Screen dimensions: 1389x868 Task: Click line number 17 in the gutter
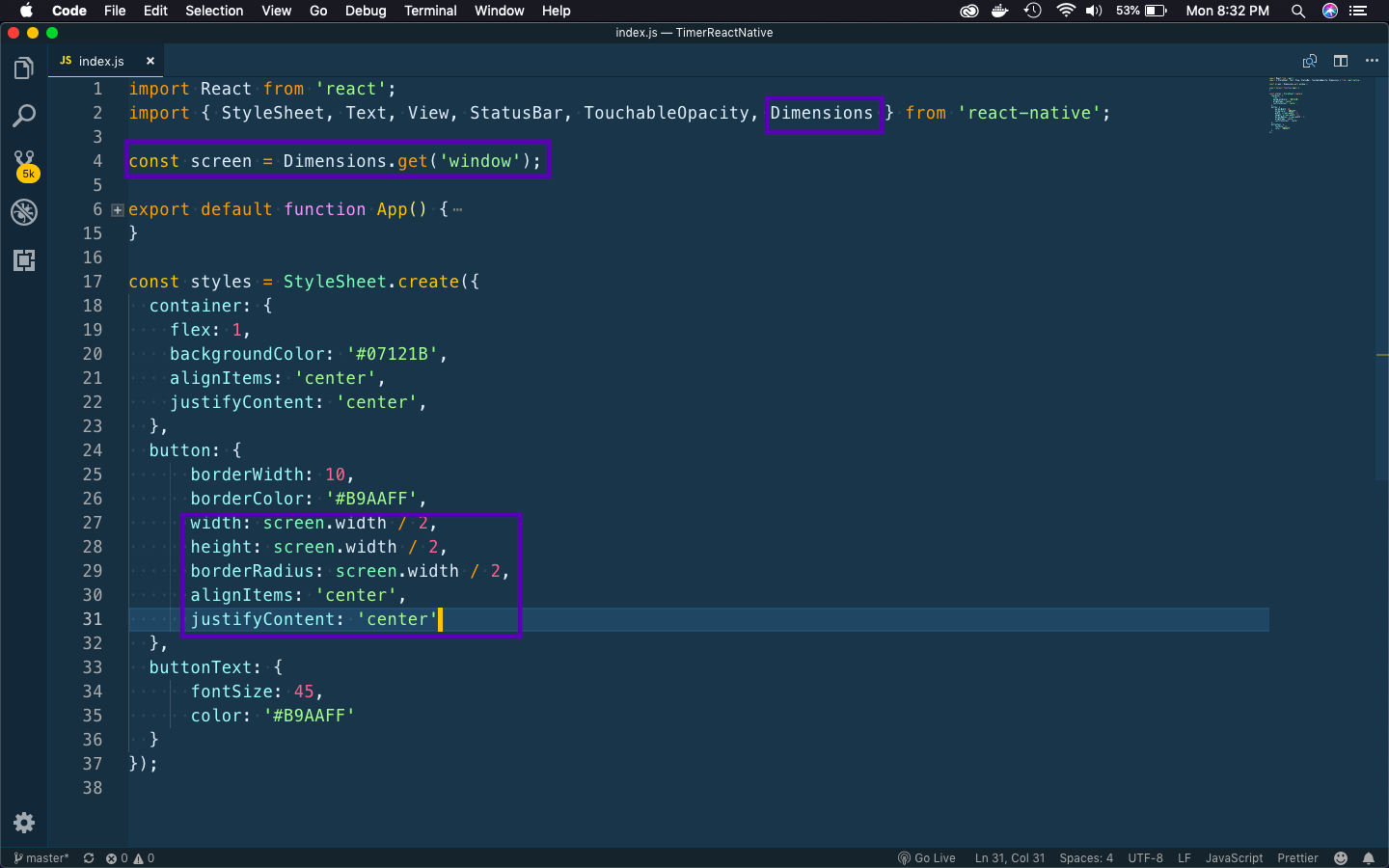point(93,282)
